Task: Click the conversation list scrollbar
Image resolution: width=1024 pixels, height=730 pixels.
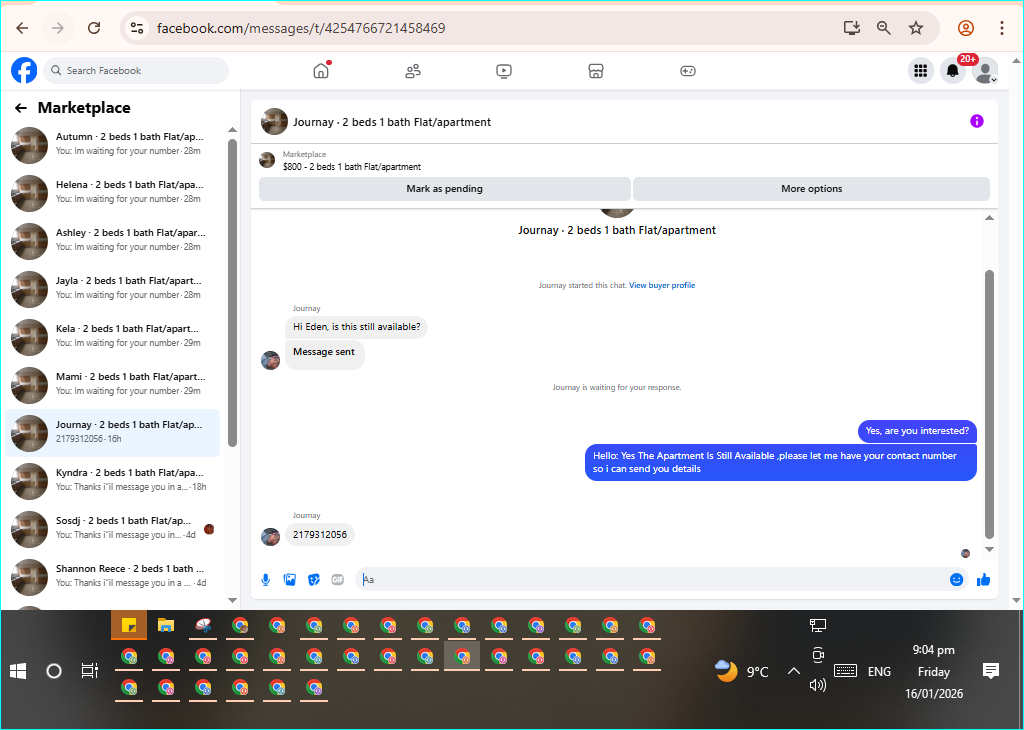Action: (232, 293)
